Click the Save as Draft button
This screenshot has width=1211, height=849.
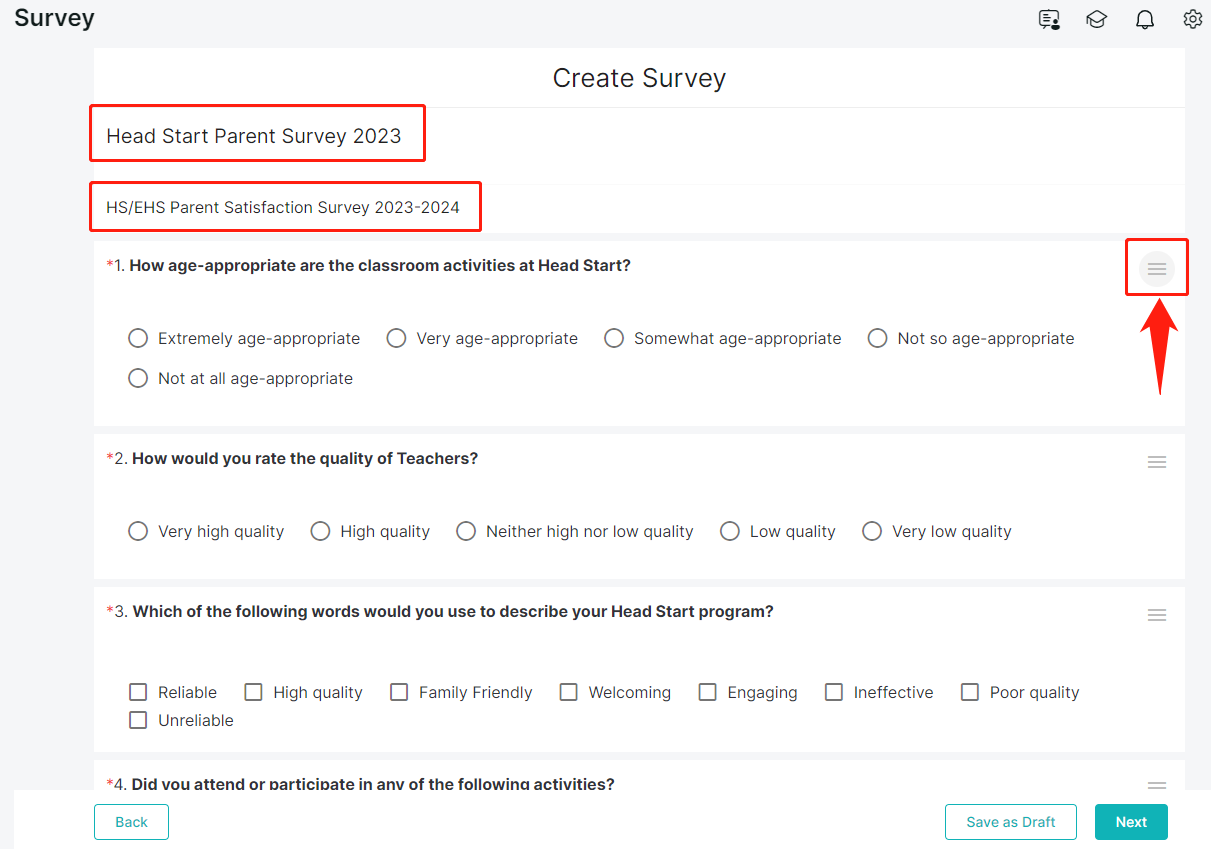1010,822
